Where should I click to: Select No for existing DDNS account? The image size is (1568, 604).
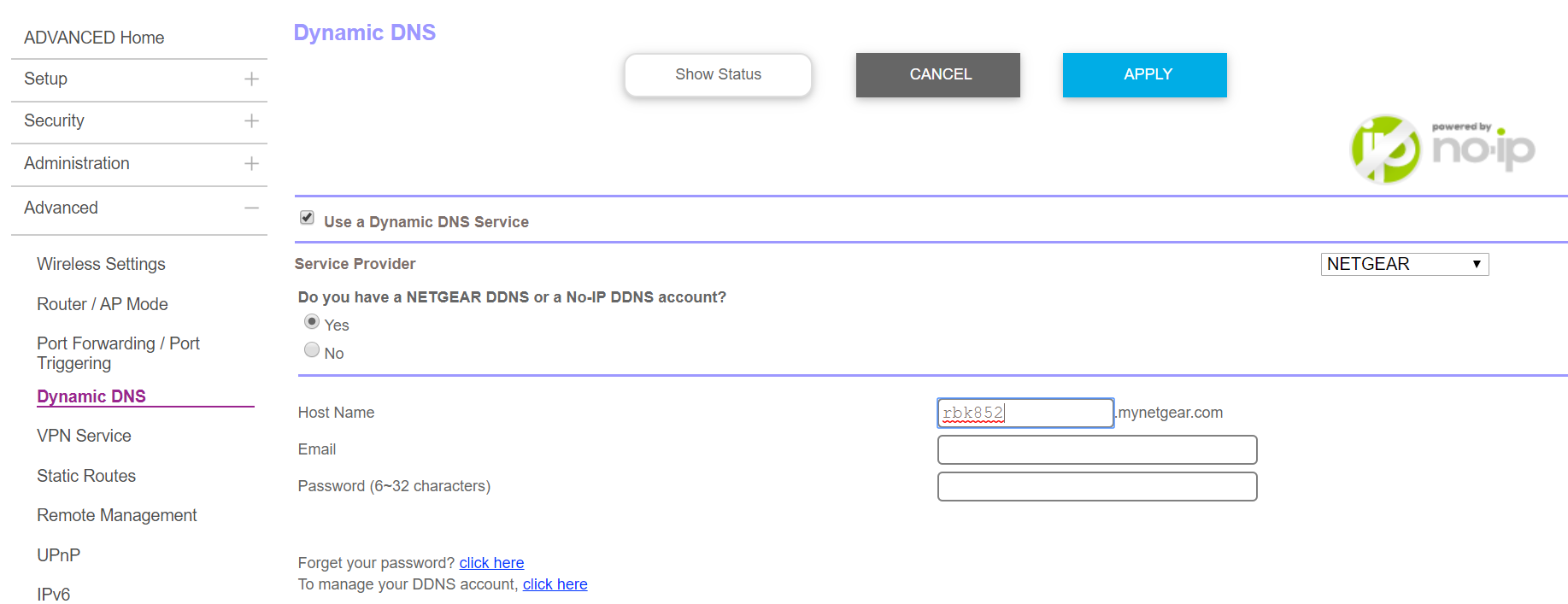(312, 350)
